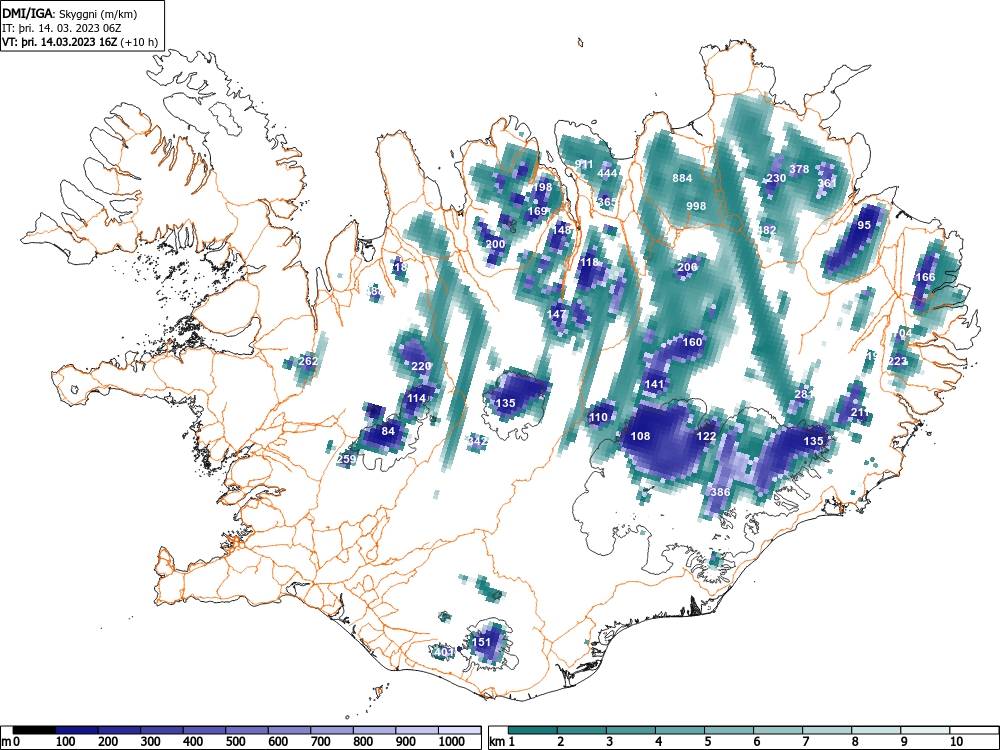
Task: Click the 198 visibility value on the map
Action: (542, 187)
